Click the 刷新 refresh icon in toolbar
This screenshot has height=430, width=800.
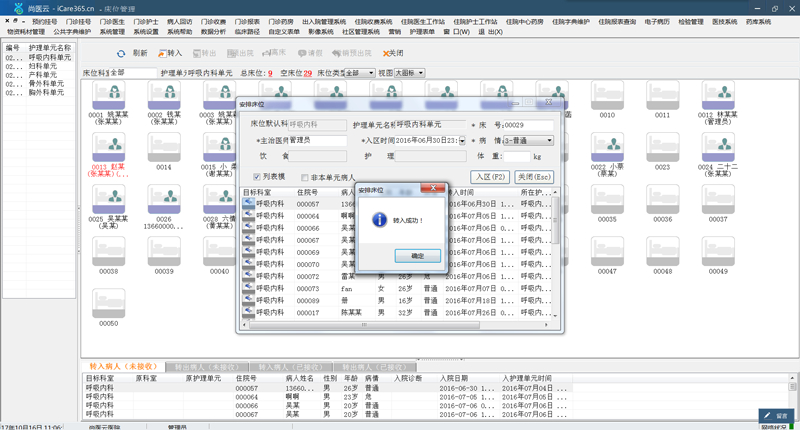click(121, 53)
